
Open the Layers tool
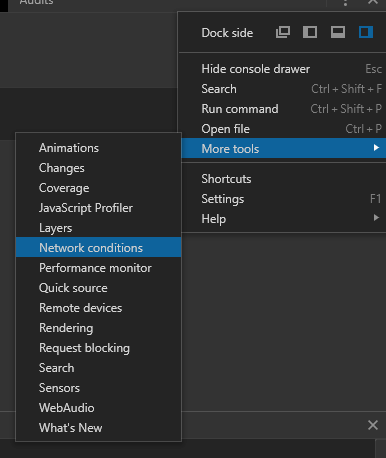tap(99, 228)
